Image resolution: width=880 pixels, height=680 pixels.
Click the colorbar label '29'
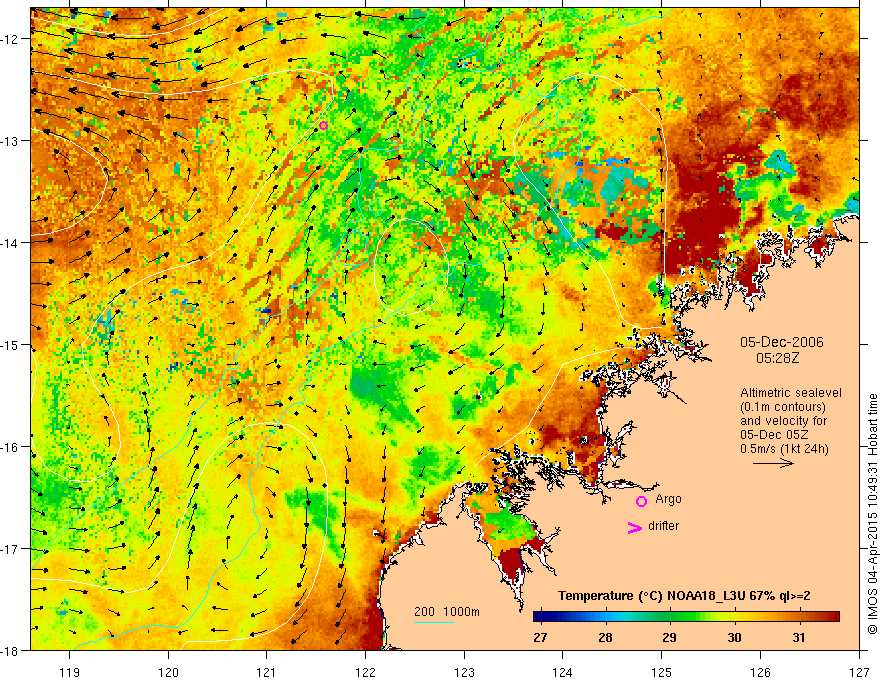click(669, 638)
